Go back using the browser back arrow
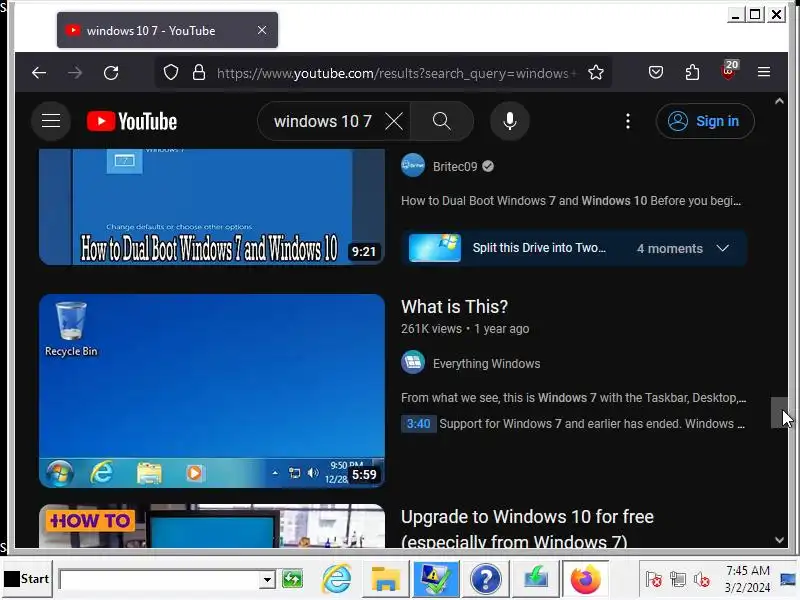The height and width of the screenshot is (600, 800). click(39, 72)
